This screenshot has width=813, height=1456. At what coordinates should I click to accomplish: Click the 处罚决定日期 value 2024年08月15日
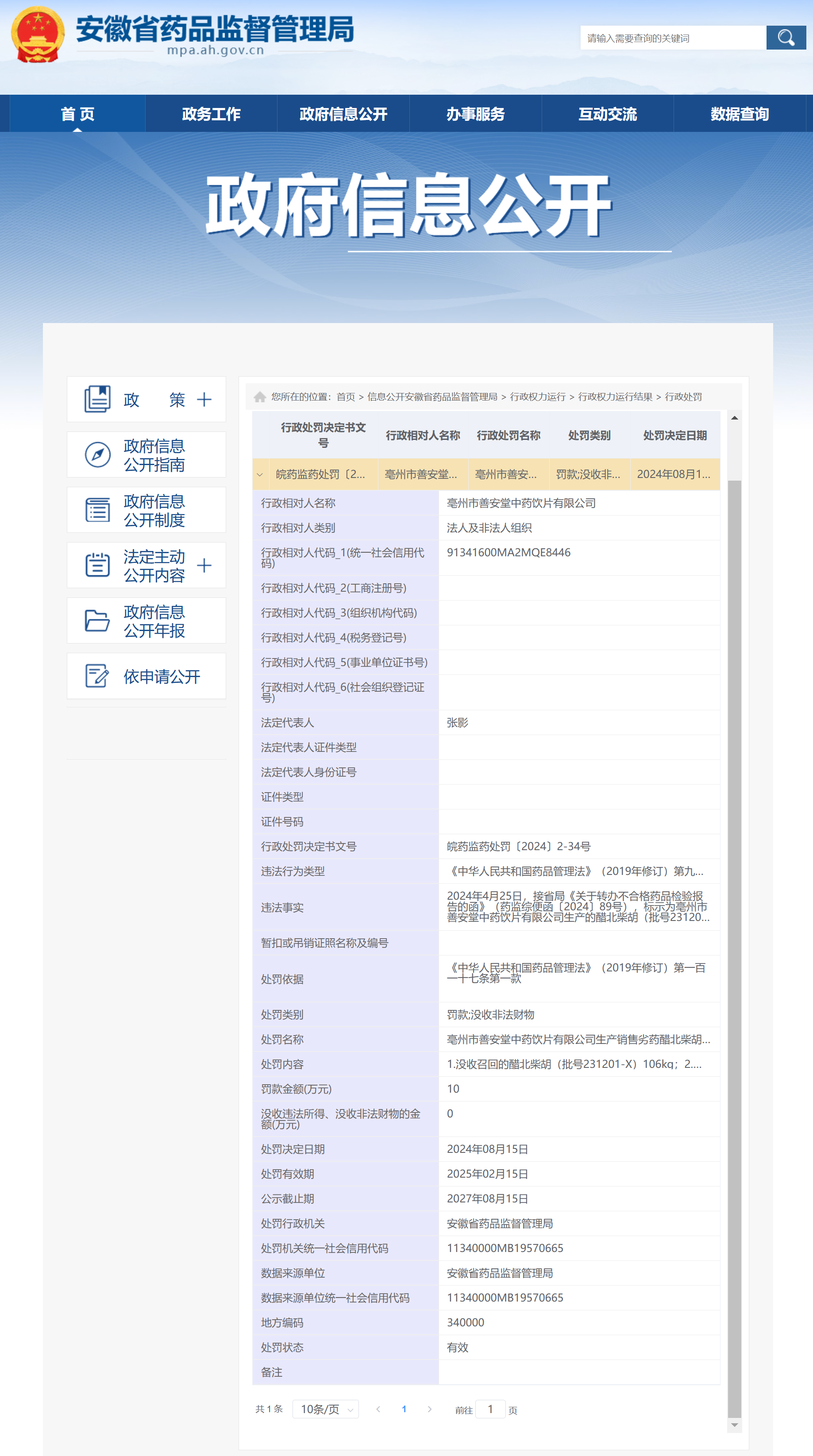pyautogui.click(x=487, y=1149)
